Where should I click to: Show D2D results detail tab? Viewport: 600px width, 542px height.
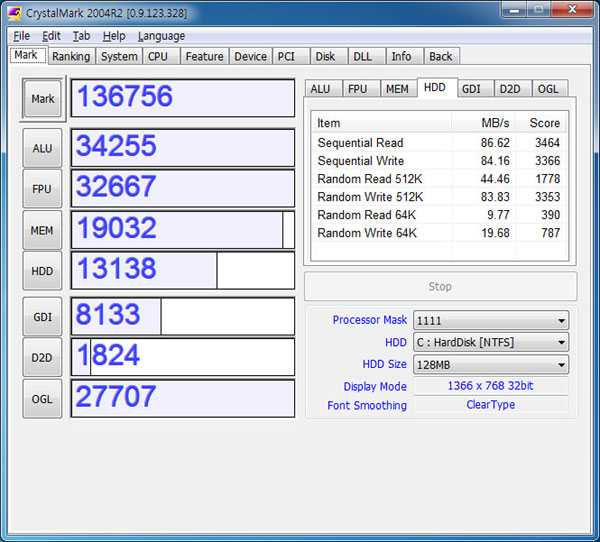tap(512, 89)
